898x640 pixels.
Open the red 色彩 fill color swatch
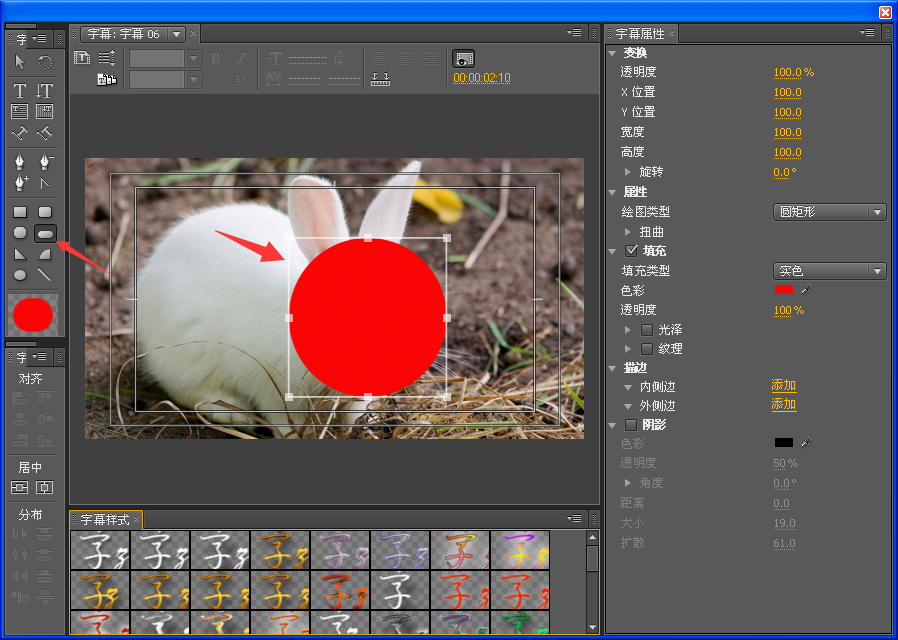(x=783, y=290)
